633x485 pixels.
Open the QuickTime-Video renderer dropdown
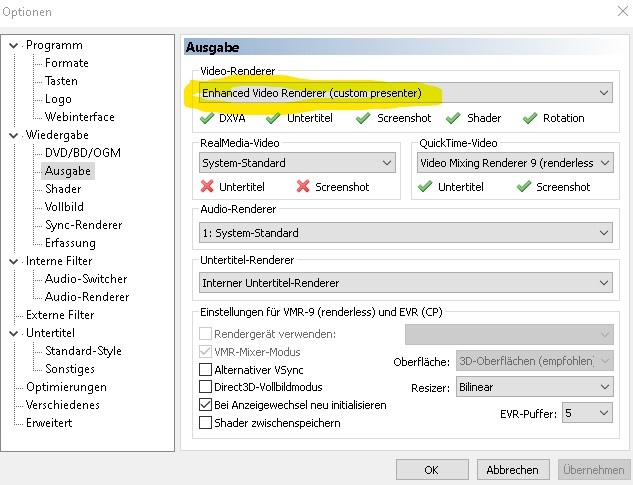pos(515,163)
